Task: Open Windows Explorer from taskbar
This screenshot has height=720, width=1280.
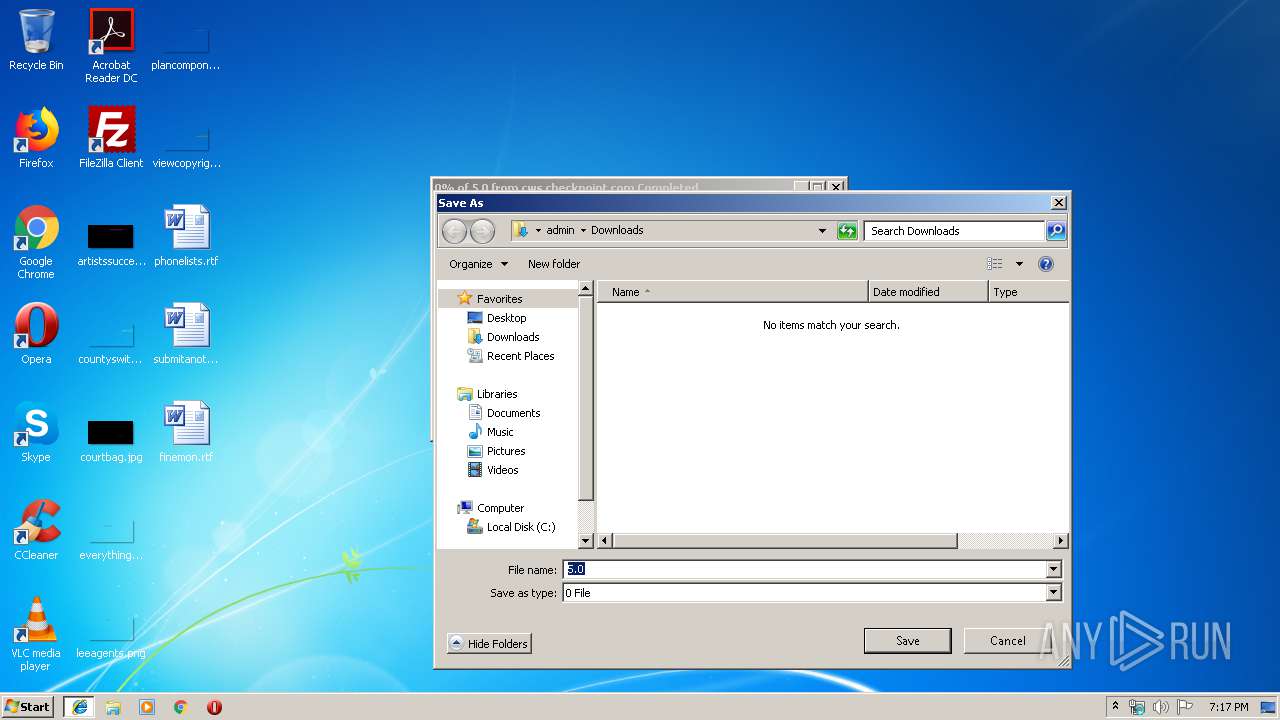Action: (x=113, y=707)
